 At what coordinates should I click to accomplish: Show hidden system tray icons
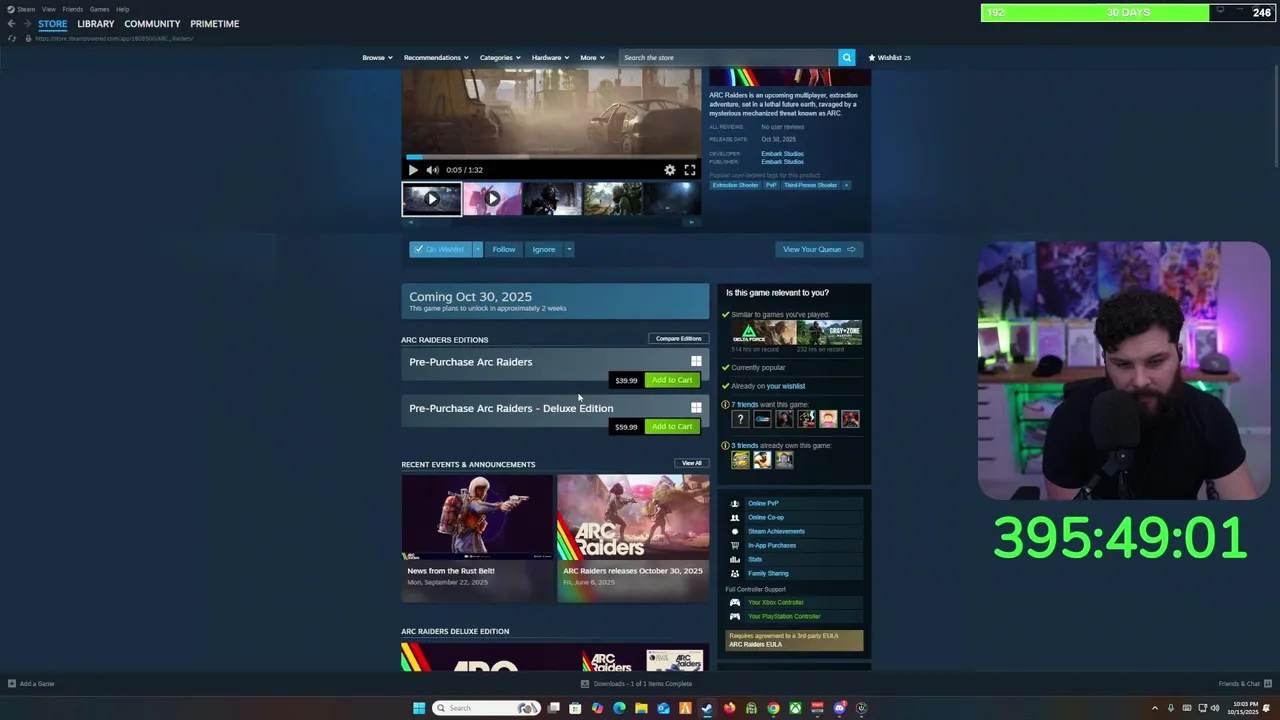(1155, 708)
